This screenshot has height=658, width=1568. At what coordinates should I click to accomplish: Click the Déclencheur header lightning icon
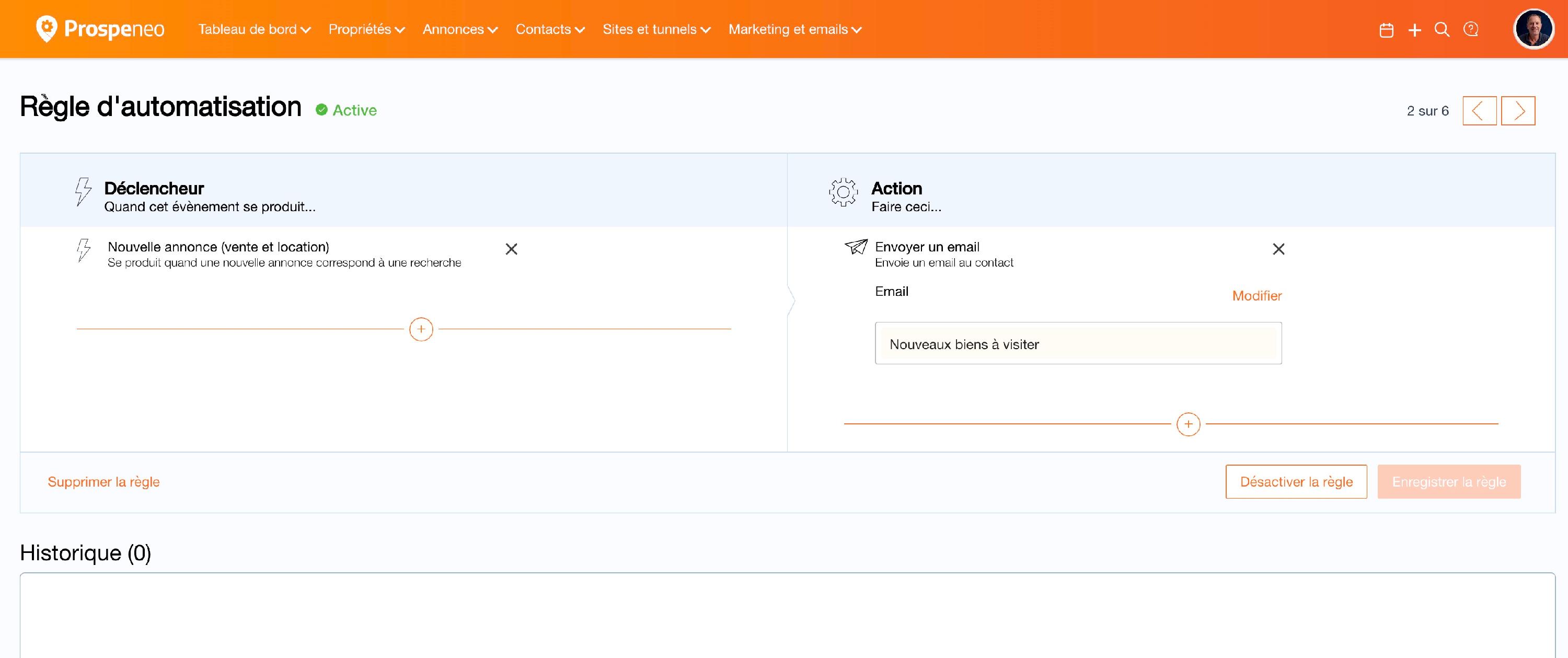tap(83, 192)
